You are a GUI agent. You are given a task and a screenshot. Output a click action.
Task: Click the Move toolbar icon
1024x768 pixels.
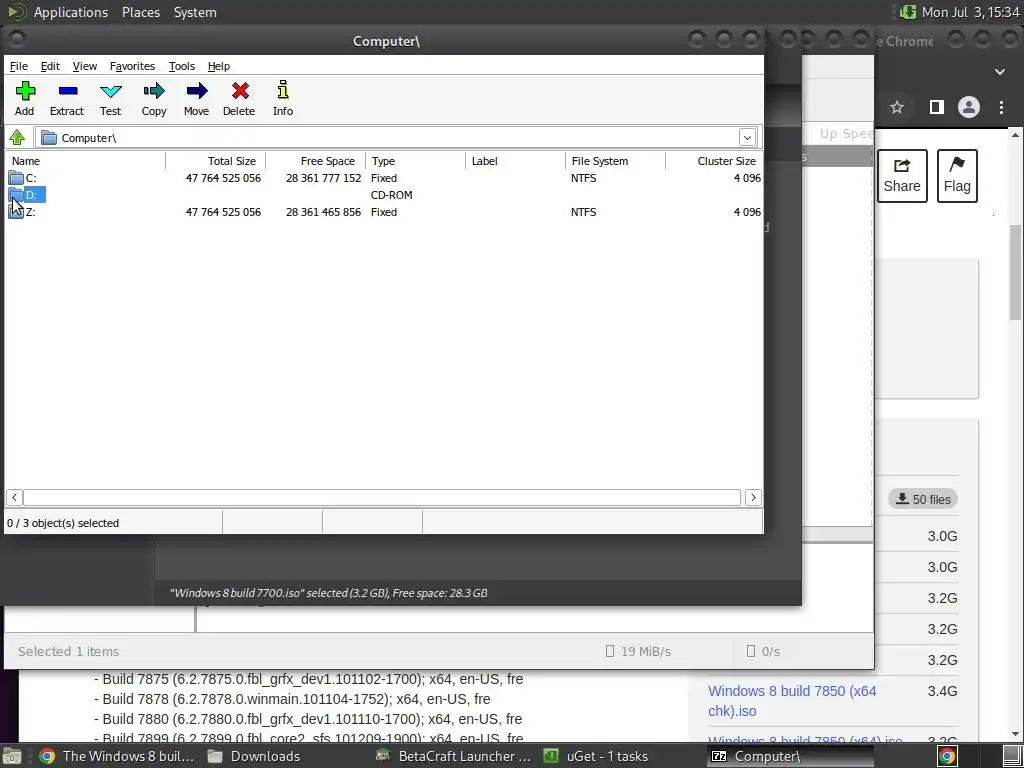197,99
